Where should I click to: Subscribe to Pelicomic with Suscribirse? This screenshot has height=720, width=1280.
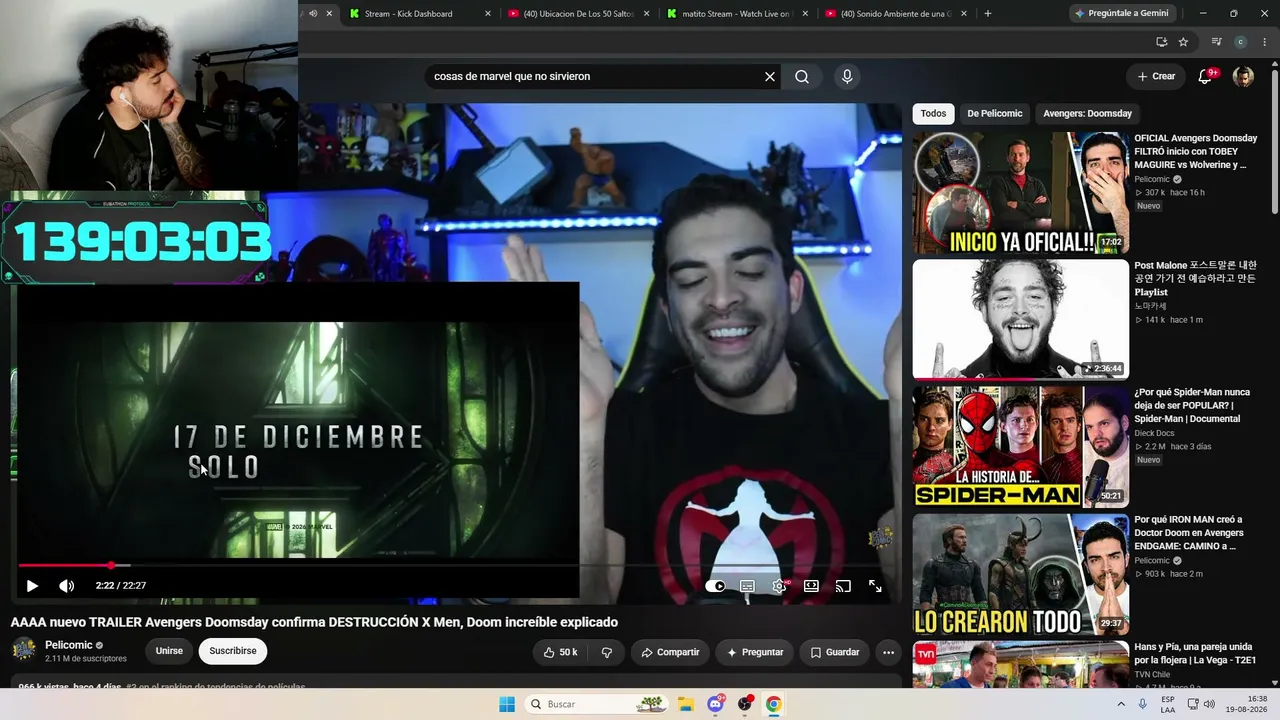(x=233, y=651)
